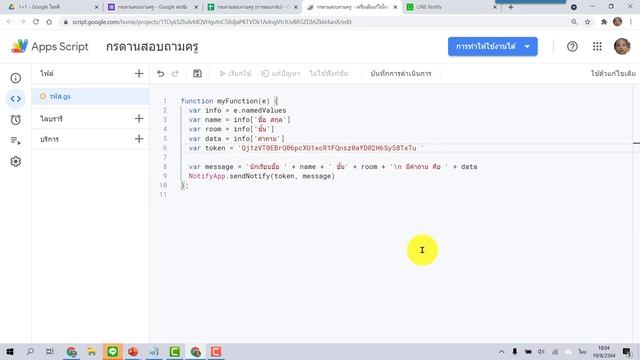The width and height of the screenshot is (640, 360).
Task: Open the function selector in toolbar
Action: tap(329, 73)
